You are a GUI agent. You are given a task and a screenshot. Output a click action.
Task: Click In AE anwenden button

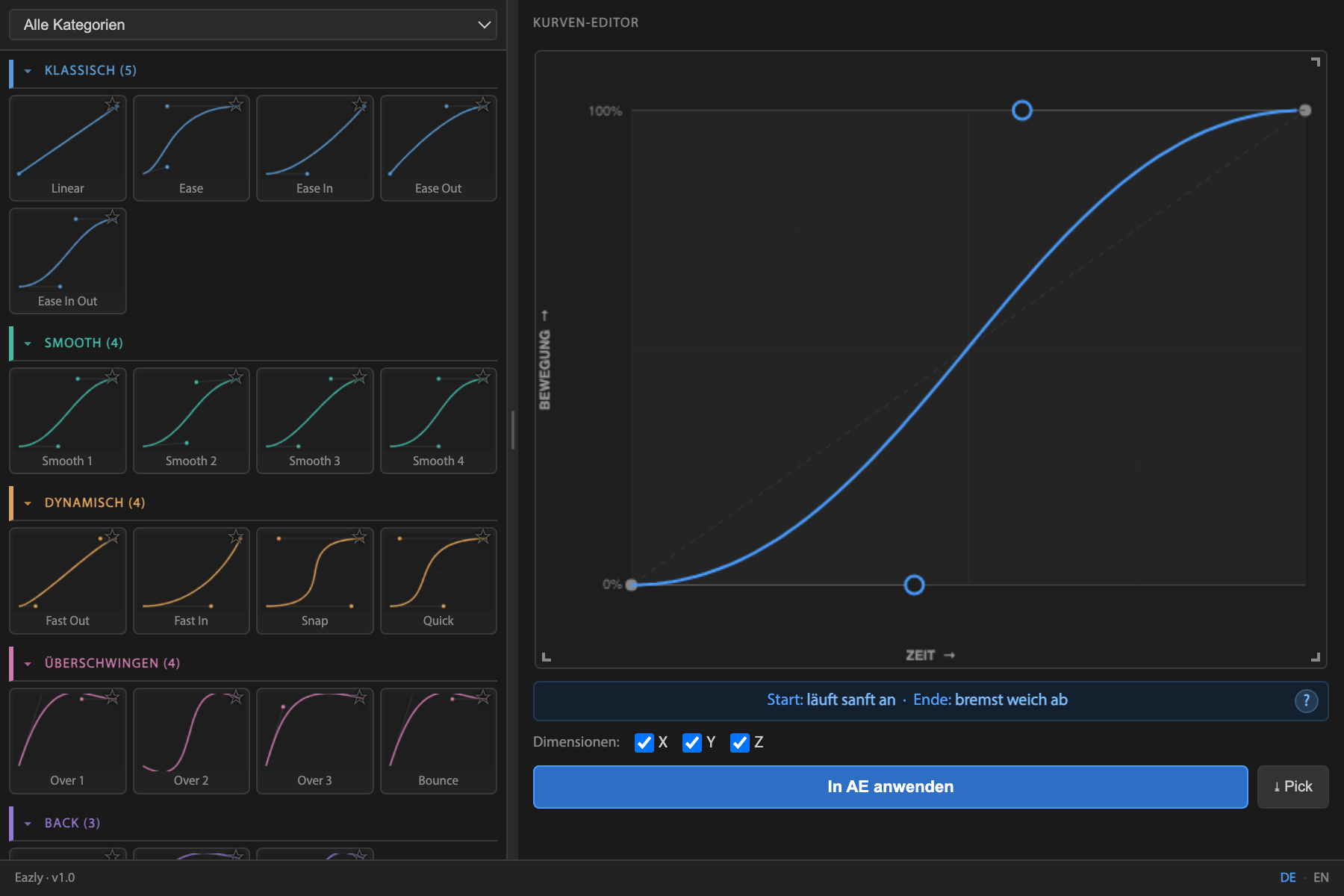[890, 786]
